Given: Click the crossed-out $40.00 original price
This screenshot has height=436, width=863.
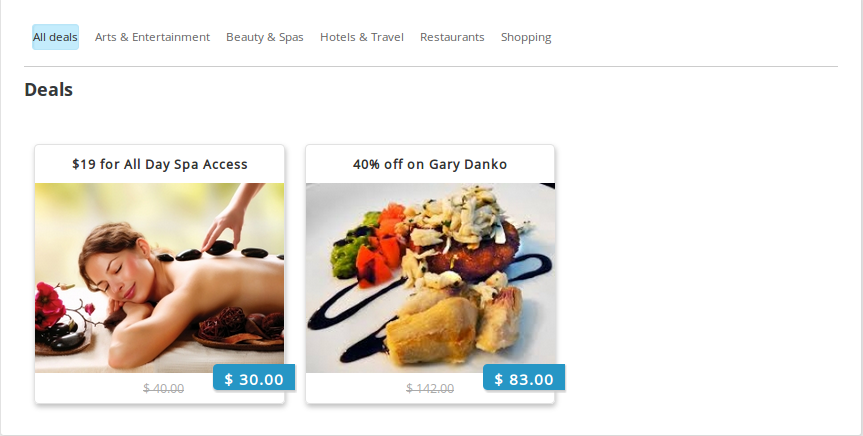Looking at the screenshot, I should [x=163, y=389].
